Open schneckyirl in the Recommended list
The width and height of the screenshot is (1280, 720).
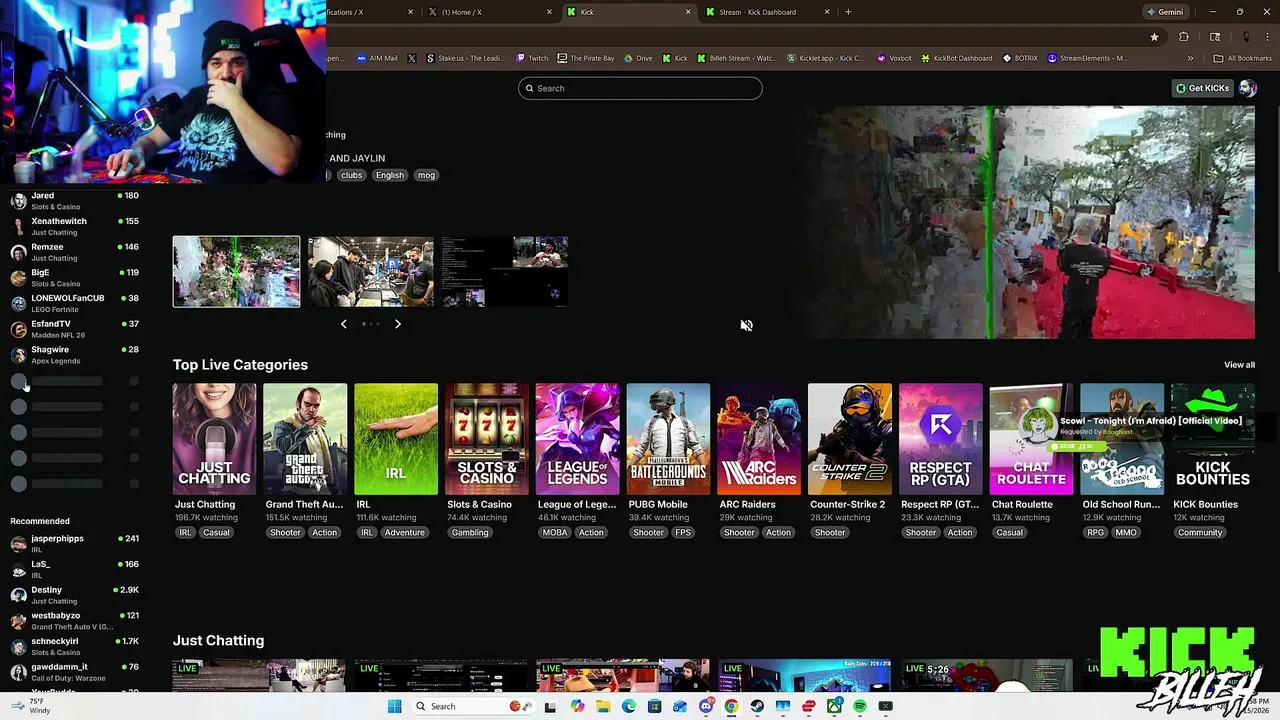[x=75, y=646]
